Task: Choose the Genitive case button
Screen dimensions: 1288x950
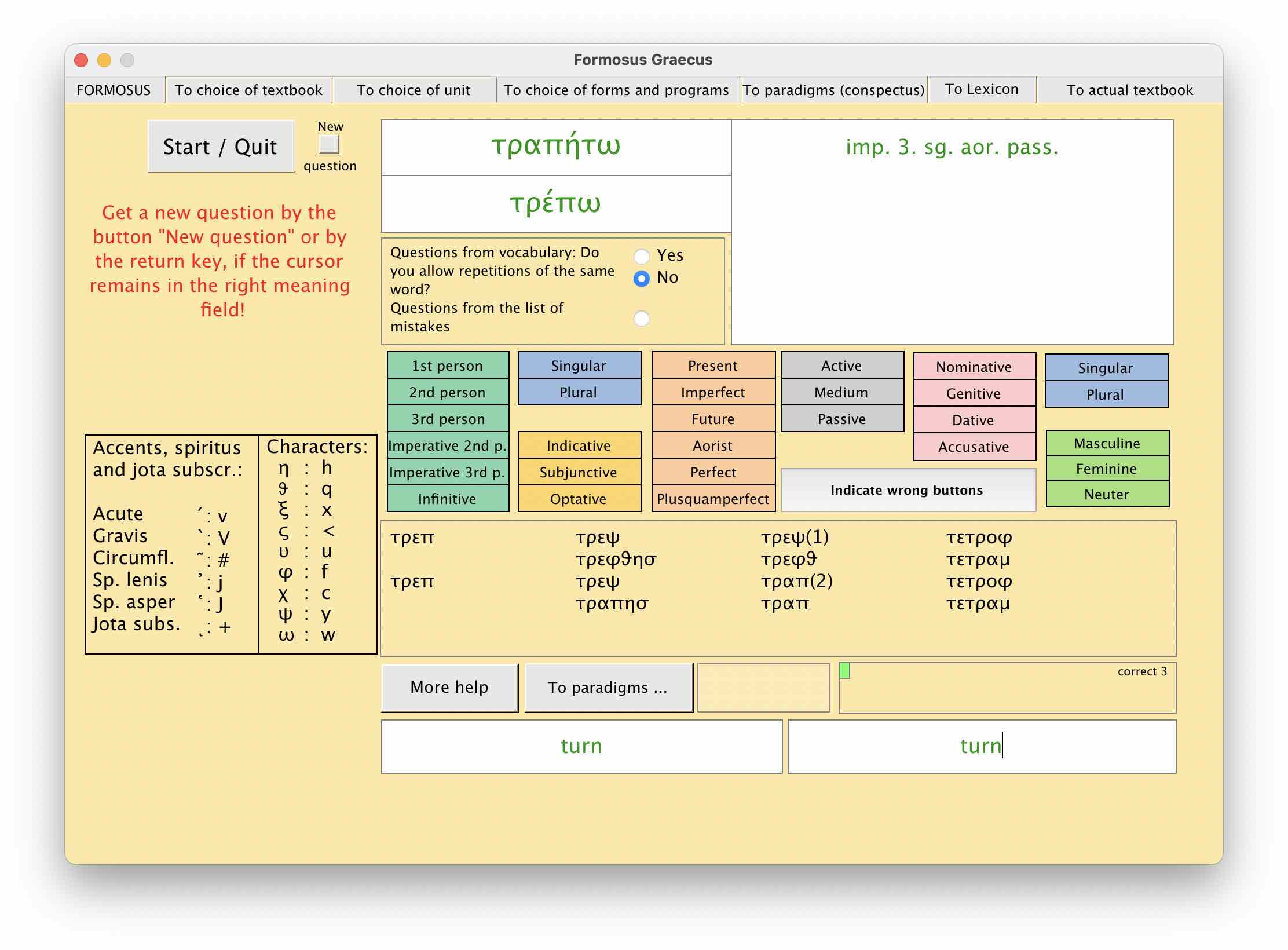Action: click(974, 393)
